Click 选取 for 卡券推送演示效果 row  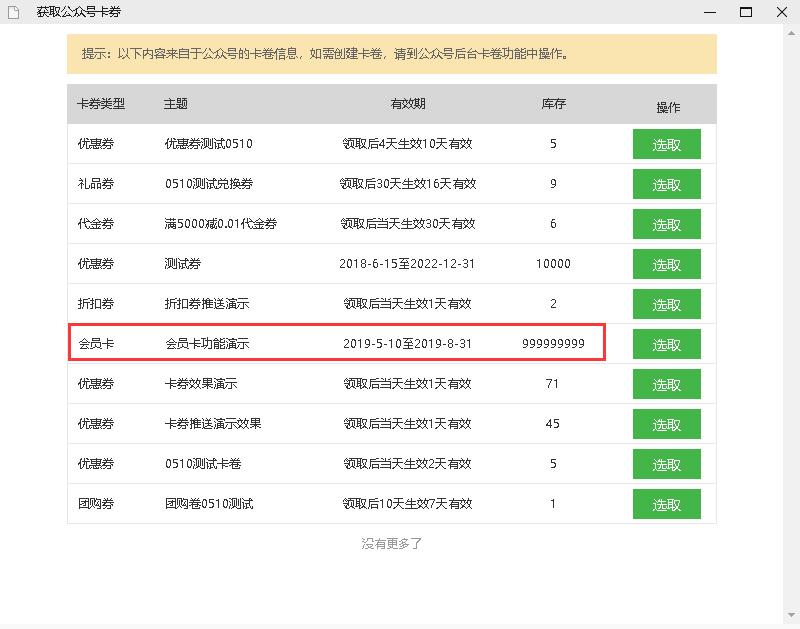[x=666, y=424]
